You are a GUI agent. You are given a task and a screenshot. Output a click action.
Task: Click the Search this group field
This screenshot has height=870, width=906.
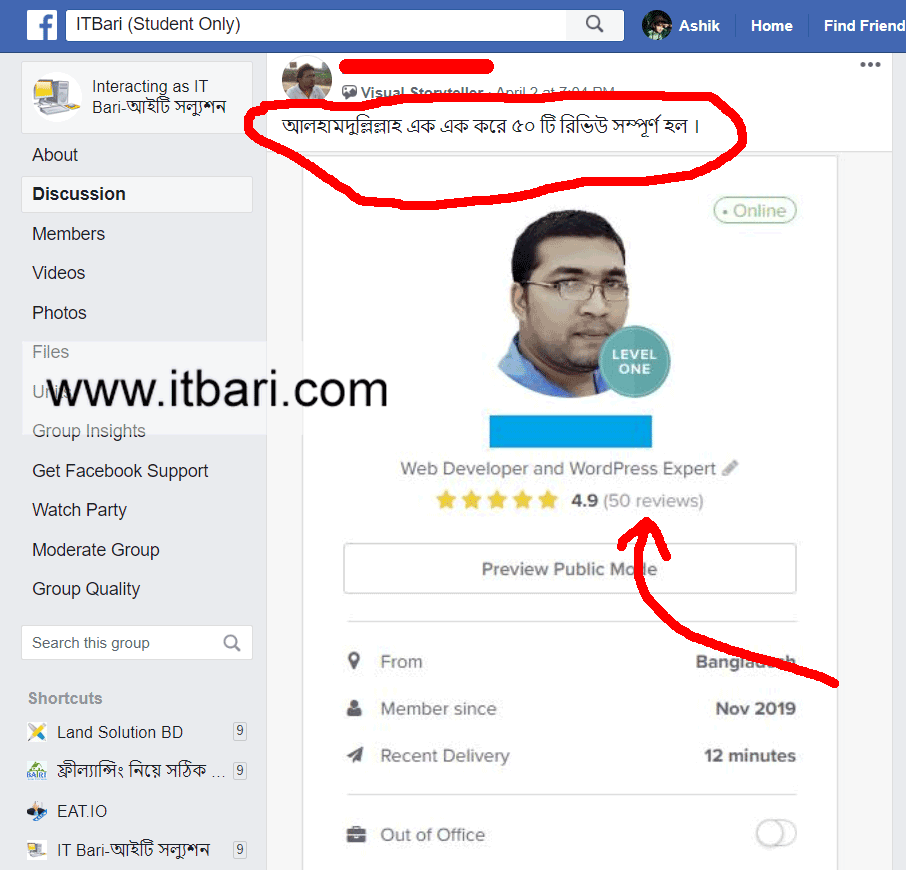point(137,642)
